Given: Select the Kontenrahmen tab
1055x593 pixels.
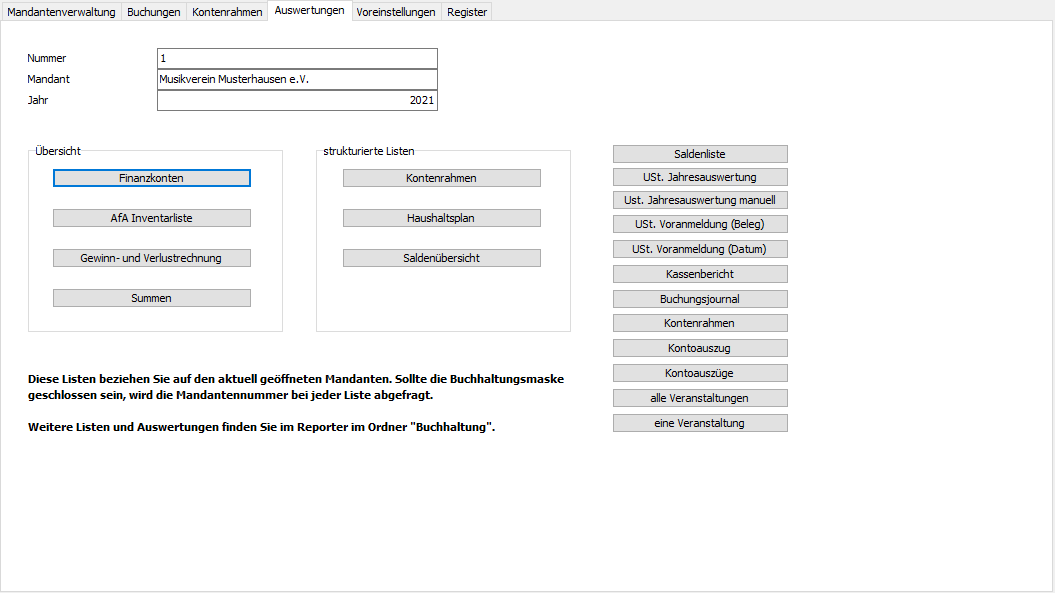Looking at the screenshot, I should 227,12.
